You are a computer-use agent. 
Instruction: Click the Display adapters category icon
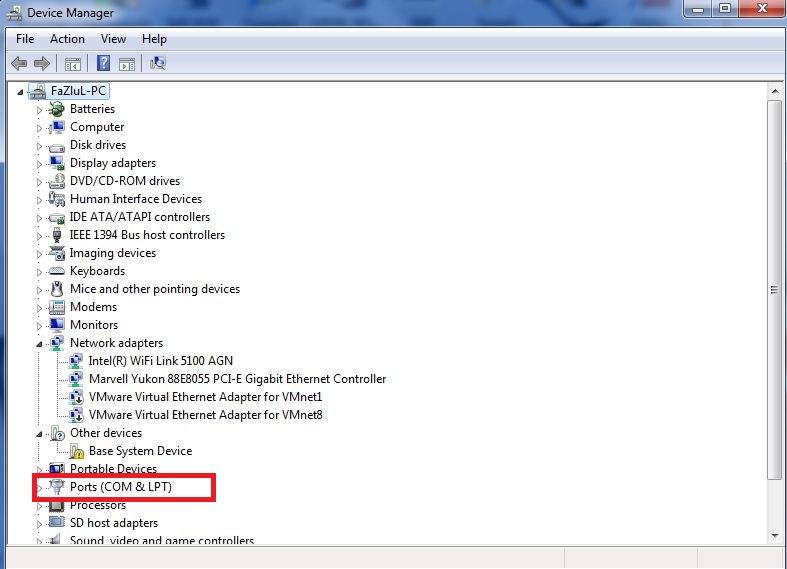(x=57, y=163)
